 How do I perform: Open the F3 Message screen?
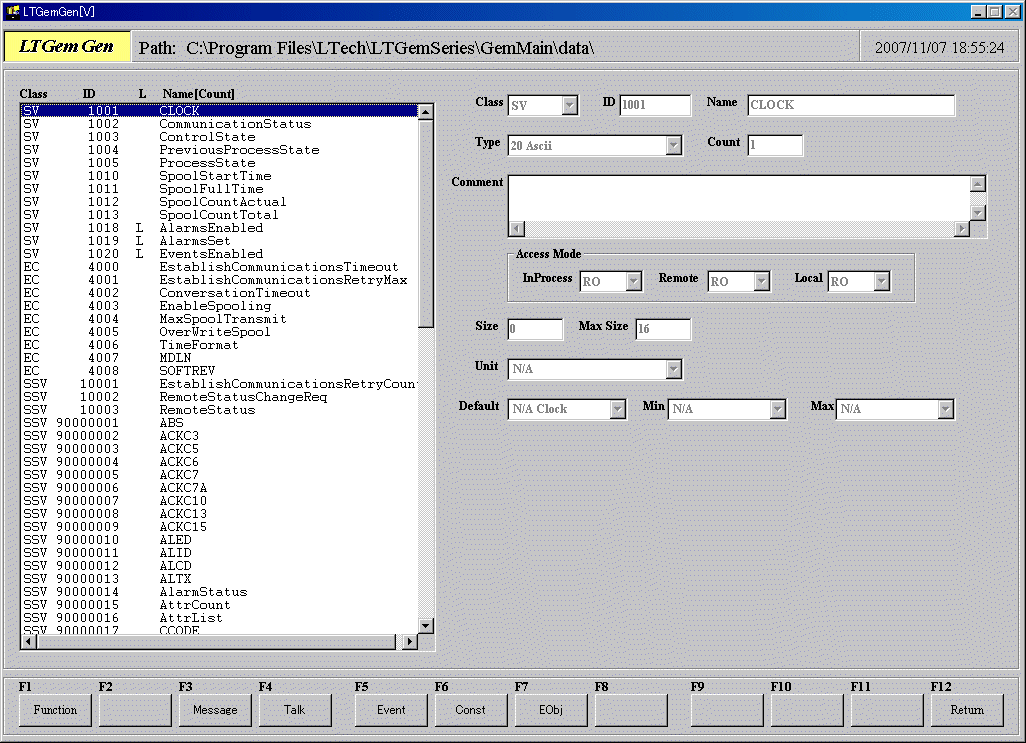(x=215, y=710)
